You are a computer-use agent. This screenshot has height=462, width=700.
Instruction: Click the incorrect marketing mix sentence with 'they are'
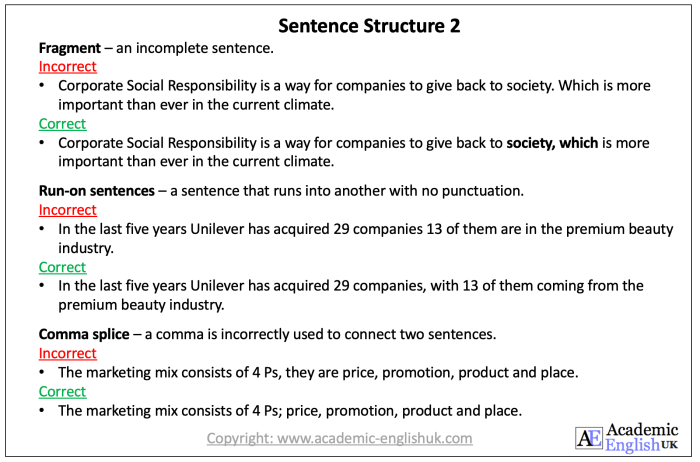[318, 372]
